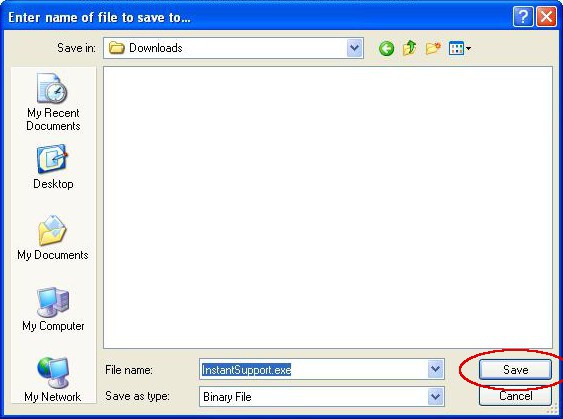Click the Downloads folder name in Save in
Screen dimensions: 563x419
coord(155,48)
